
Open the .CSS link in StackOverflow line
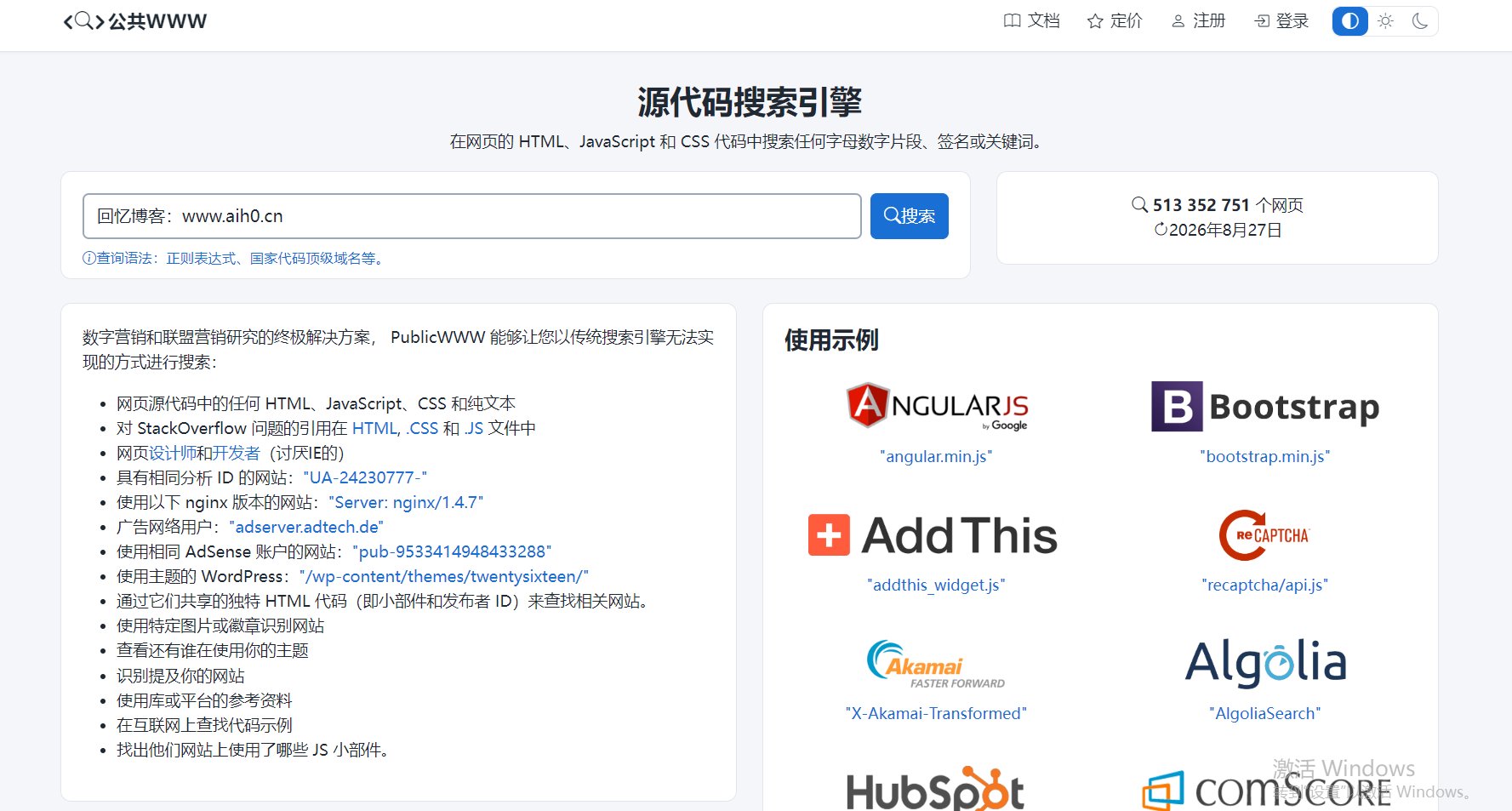coord(422,428)
